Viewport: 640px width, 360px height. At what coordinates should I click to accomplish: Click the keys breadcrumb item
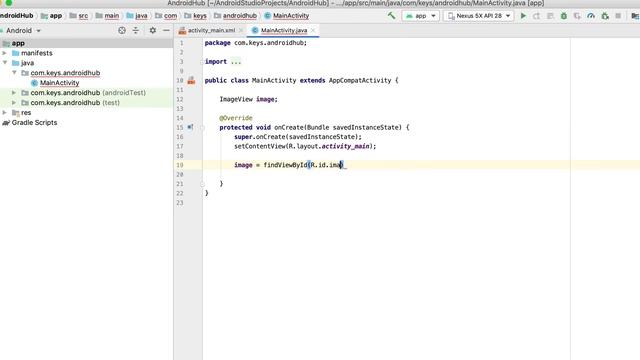pos(195,16)
